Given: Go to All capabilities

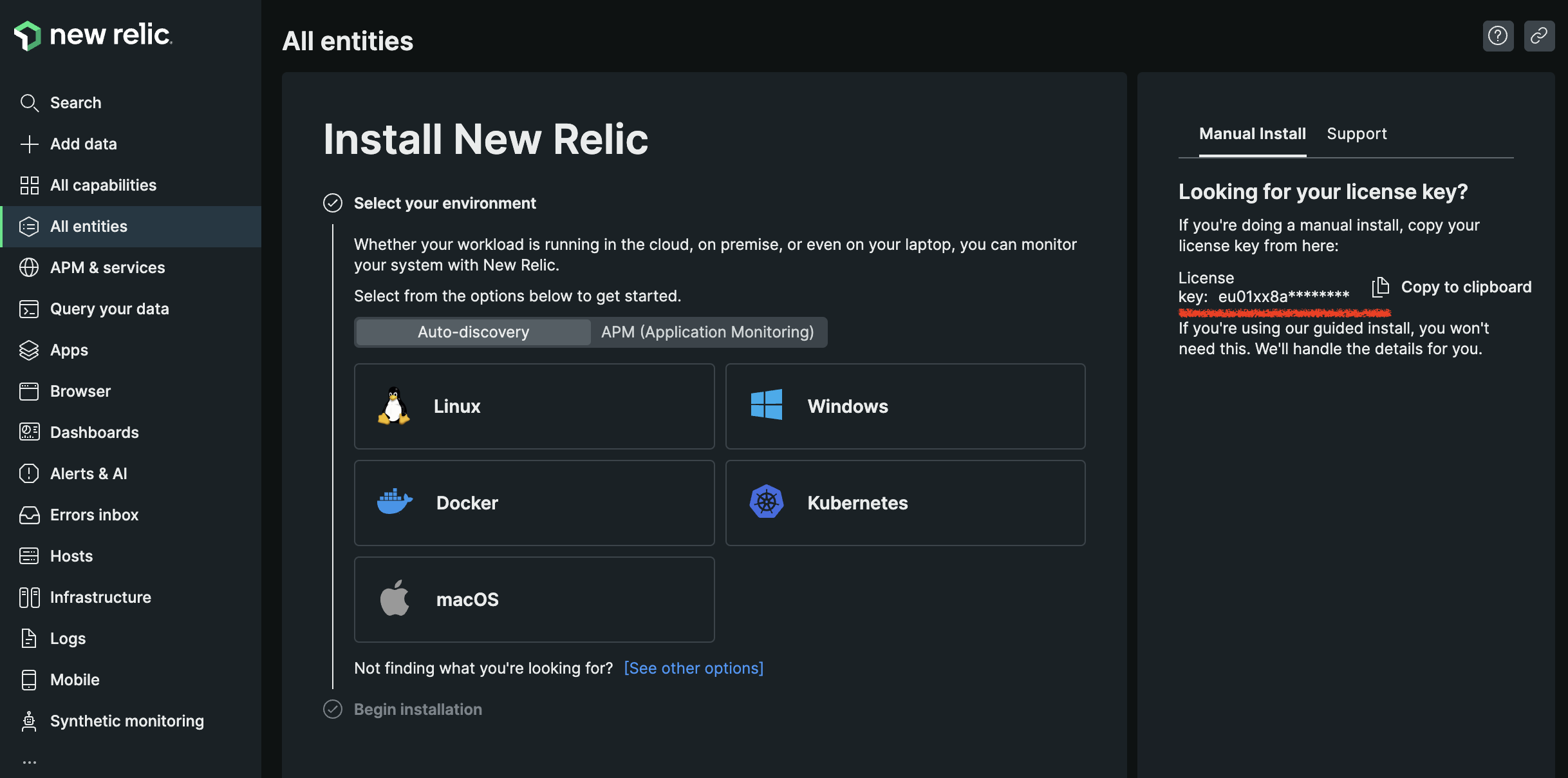Looking at the screenshot, I should coord(131,185).
